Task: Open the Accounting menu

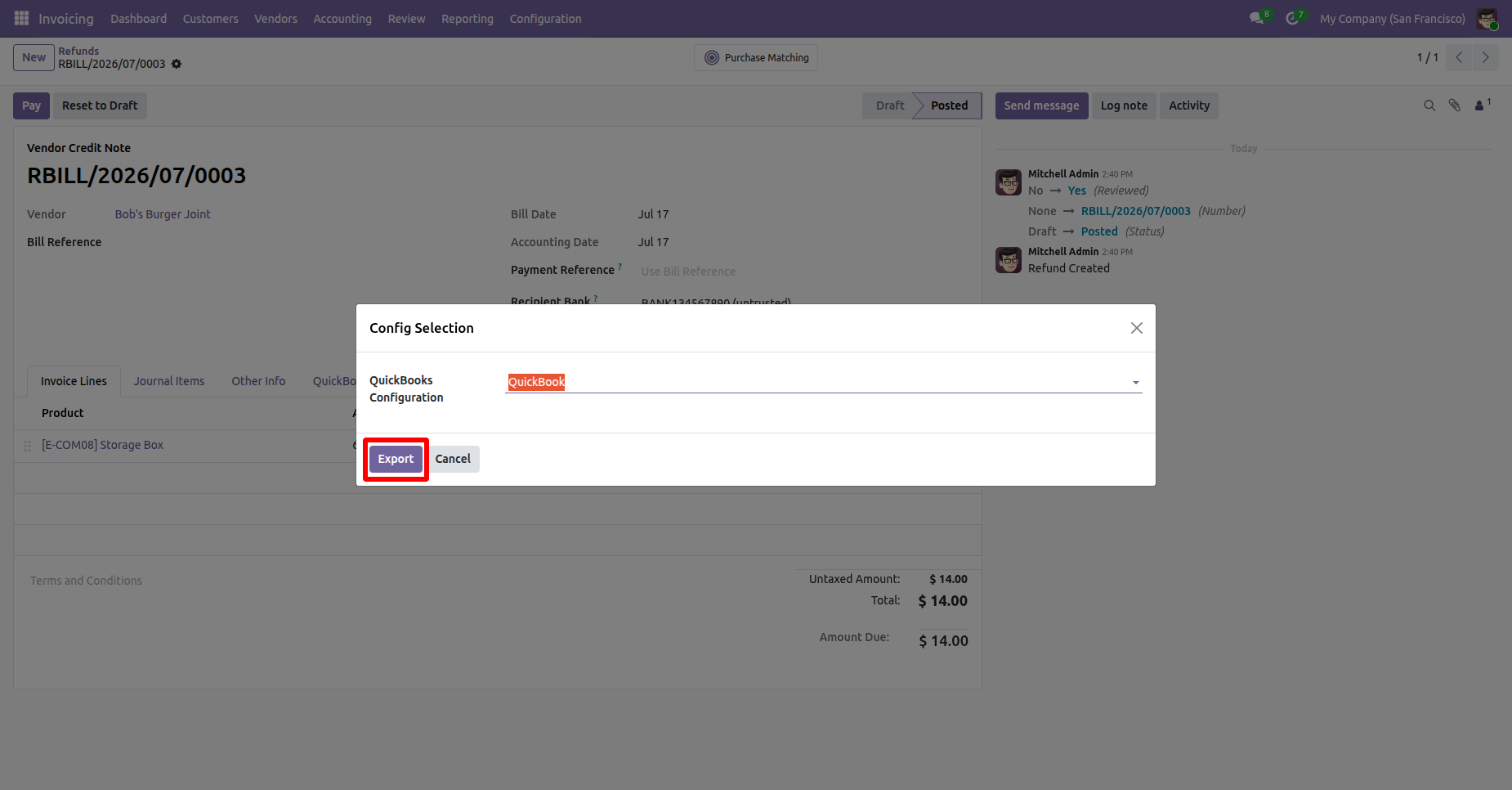Action: tap(342, 19)
